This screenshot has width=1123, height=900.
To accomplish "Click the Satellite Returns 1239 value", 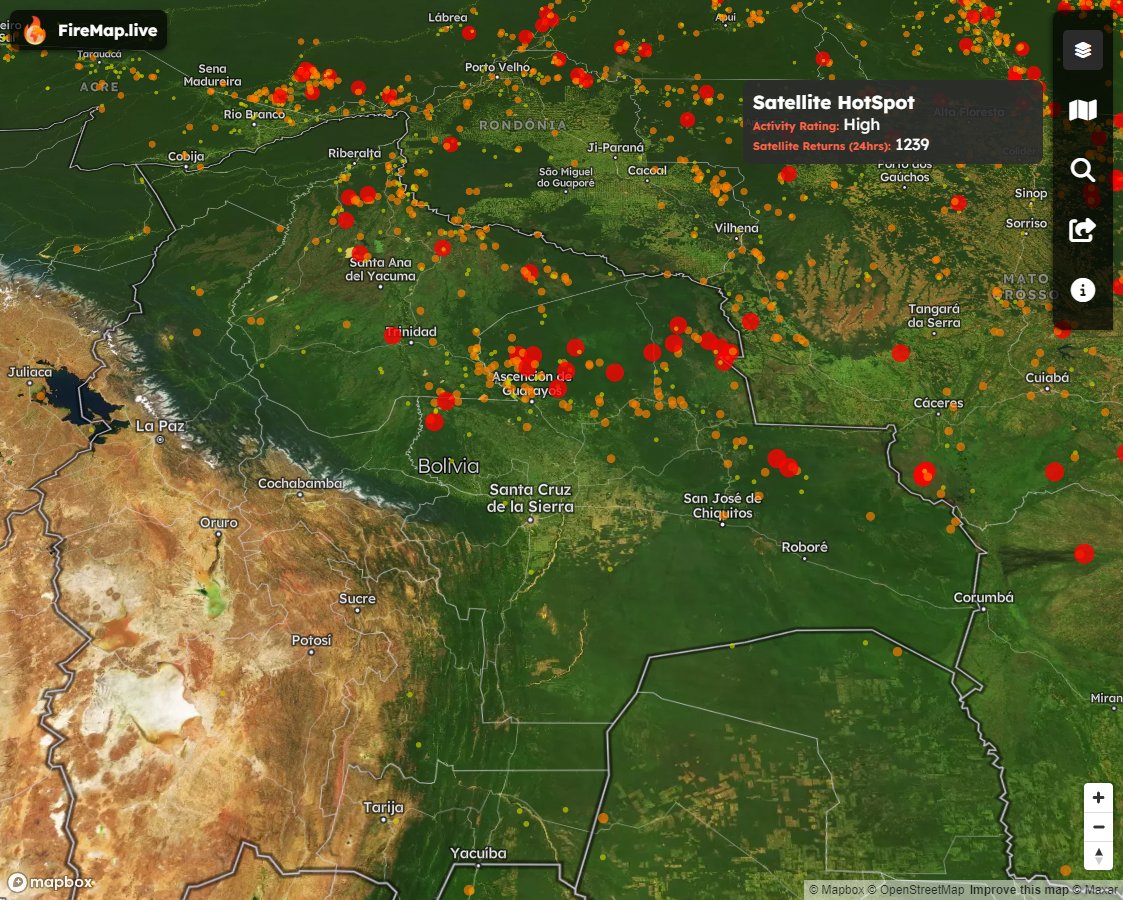I will click(912, 145).
